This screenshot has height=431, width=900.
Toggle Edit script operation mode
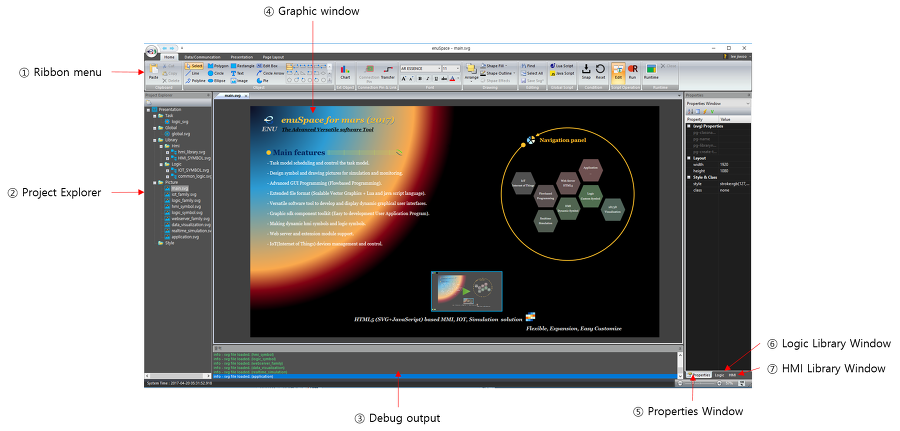point(618,71)
